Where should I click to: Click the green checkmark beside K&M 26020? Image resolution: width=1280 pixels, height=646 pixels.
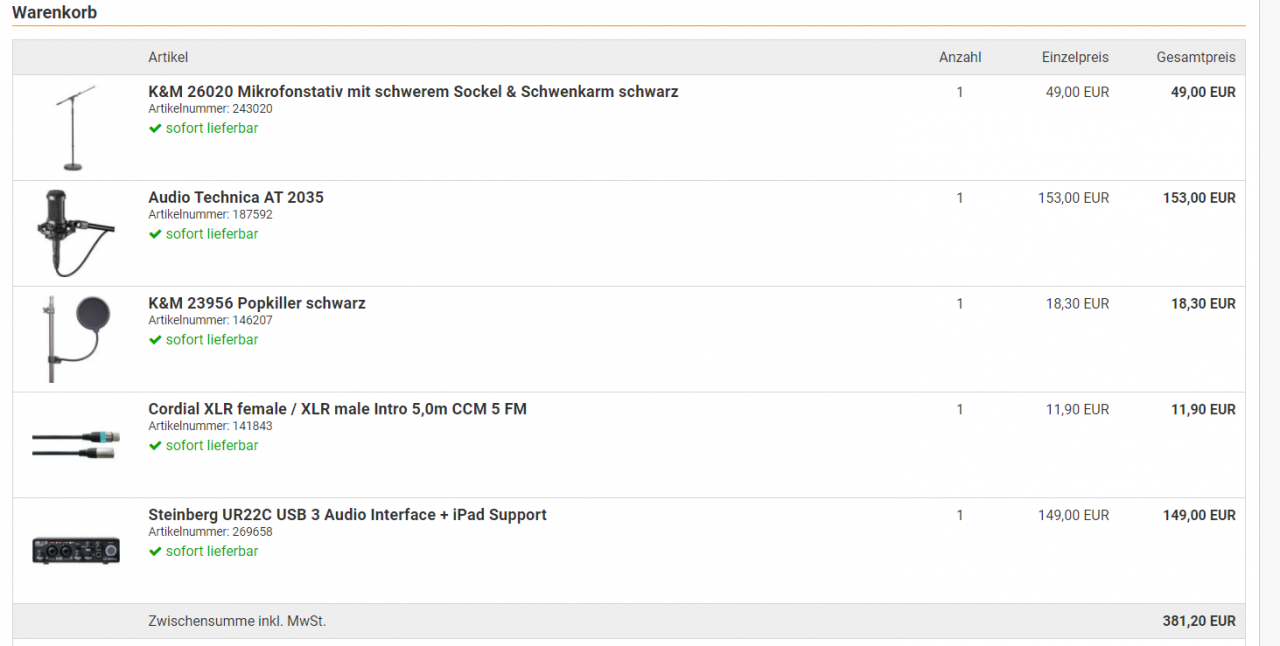(x=155, y=128)
